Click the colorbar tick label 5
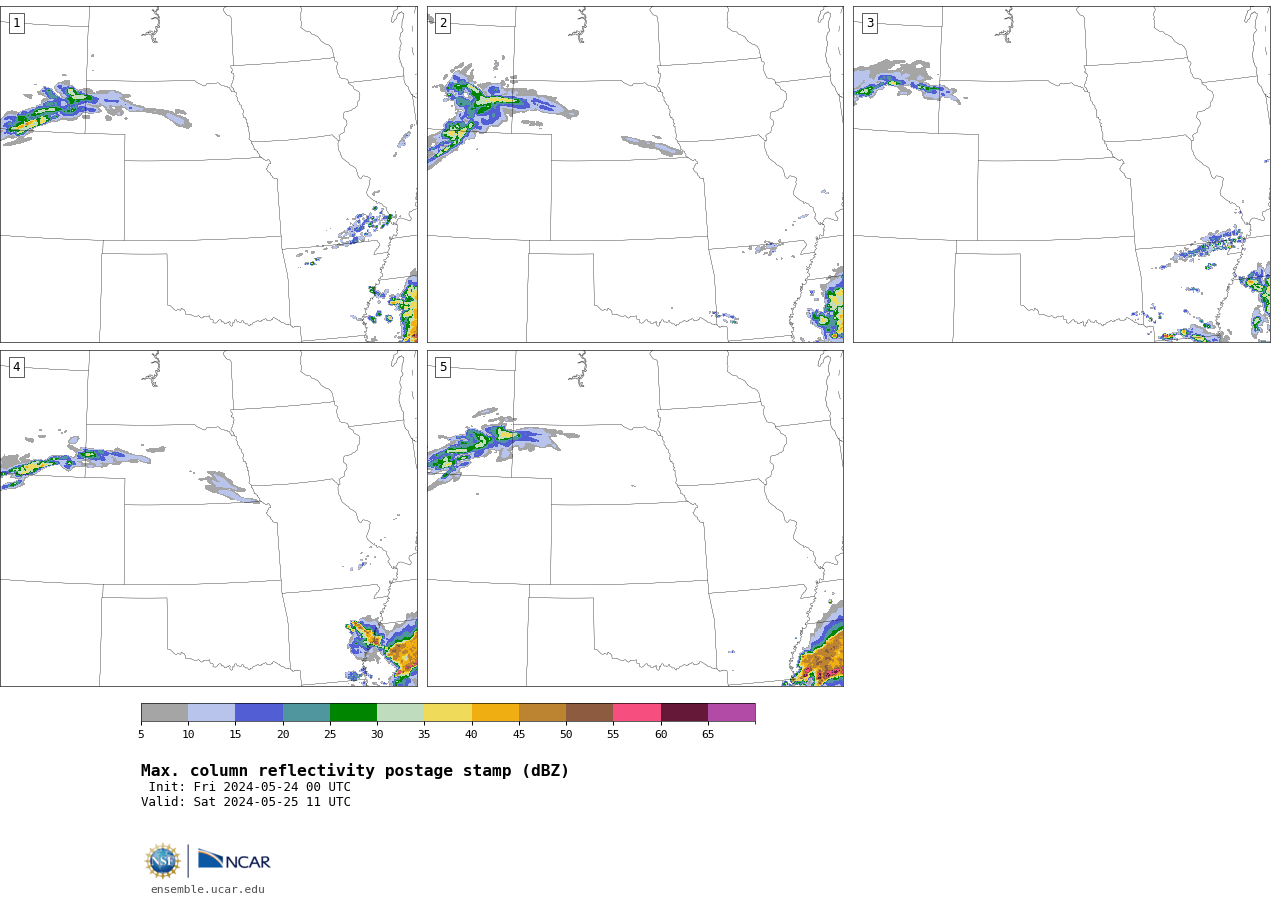This screenshot has width=1280, height=901. [141, 734]
